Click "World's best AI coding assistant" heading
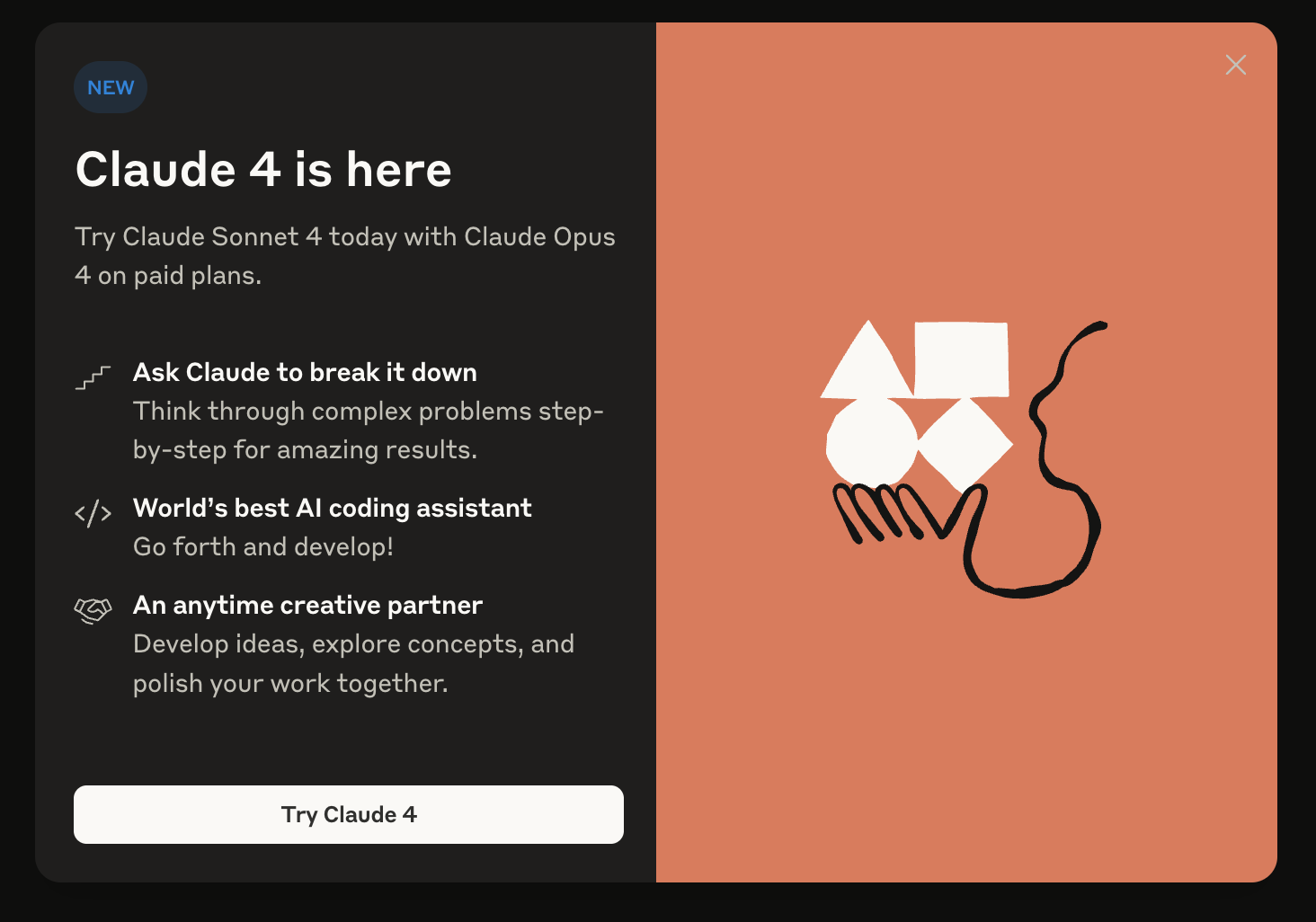 pos(333,508)
